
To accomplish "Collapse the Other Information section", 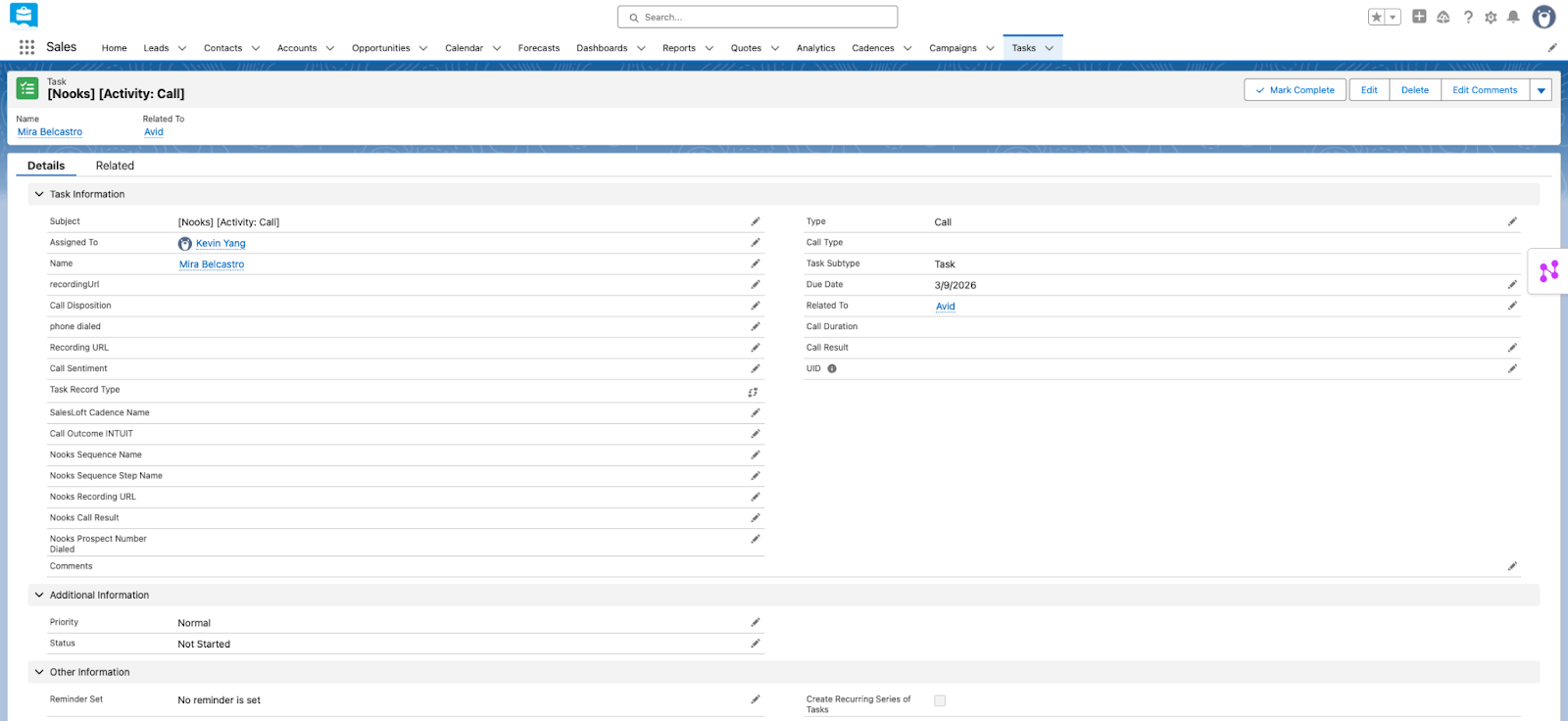I will [x=39, y=672].
